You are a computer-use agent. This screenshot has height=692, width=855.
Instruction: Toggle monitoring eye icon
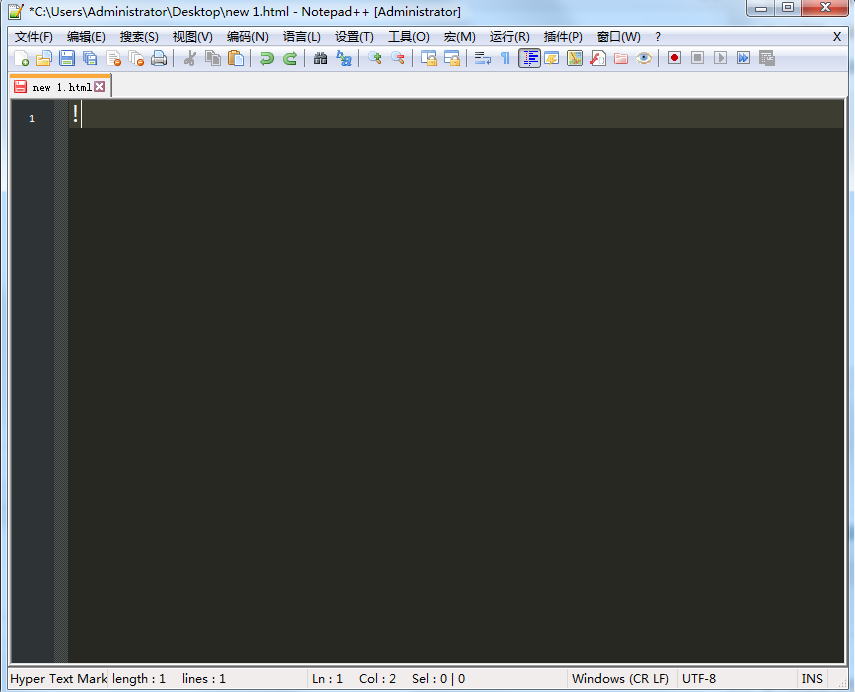click(x=643, y=58)
